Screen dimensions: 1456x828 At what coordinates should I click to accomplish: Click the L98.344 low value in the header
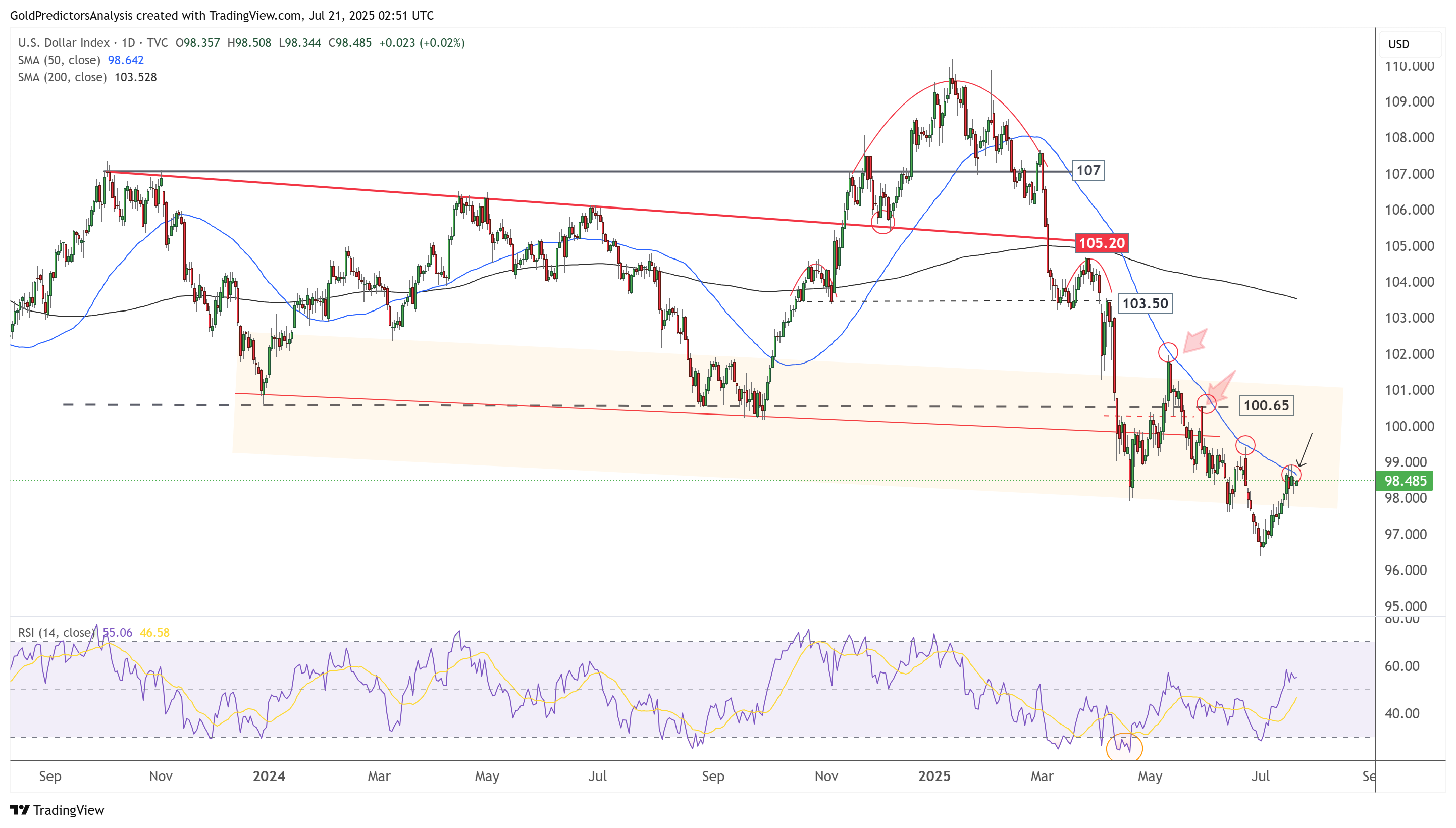click(299, 43)
